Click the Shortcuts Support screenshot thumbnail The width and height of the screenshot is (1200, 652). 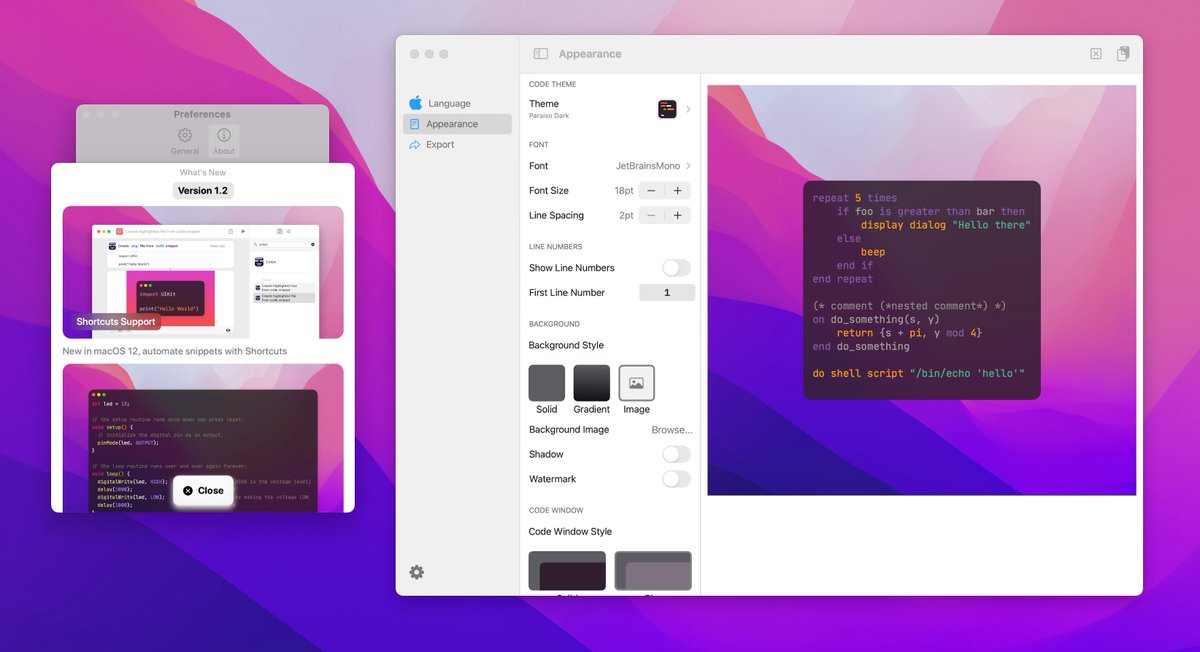[203, 272]
